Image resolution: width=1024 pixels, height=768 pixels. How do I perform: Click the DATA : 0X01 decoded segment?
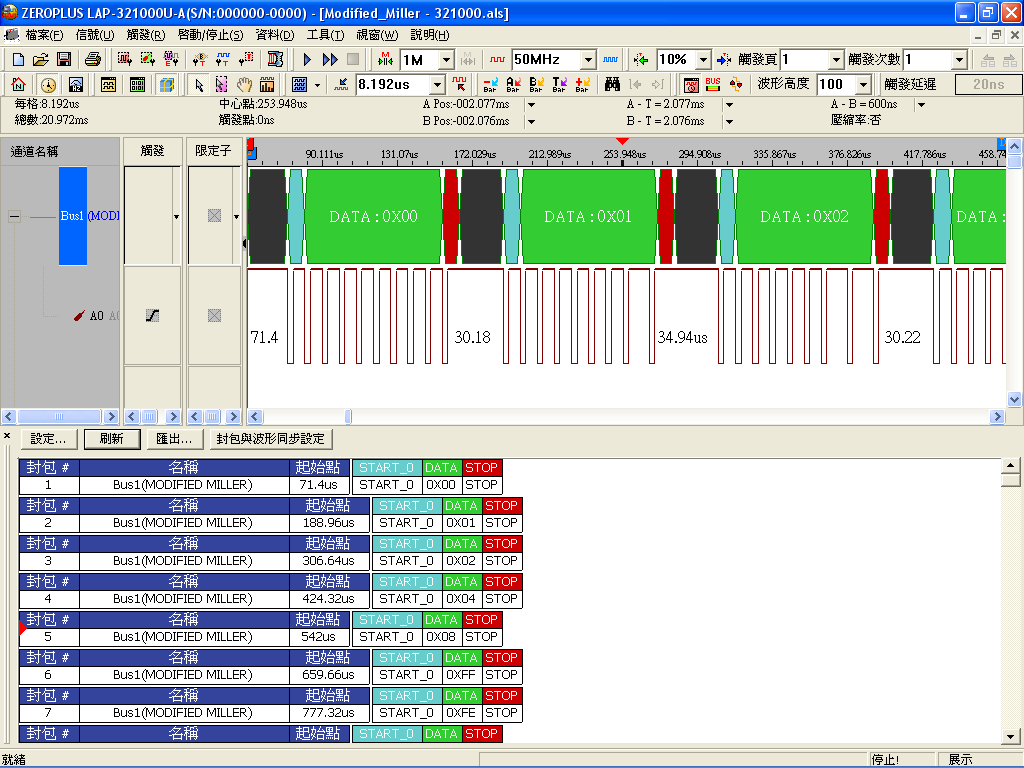coord(588,216)
